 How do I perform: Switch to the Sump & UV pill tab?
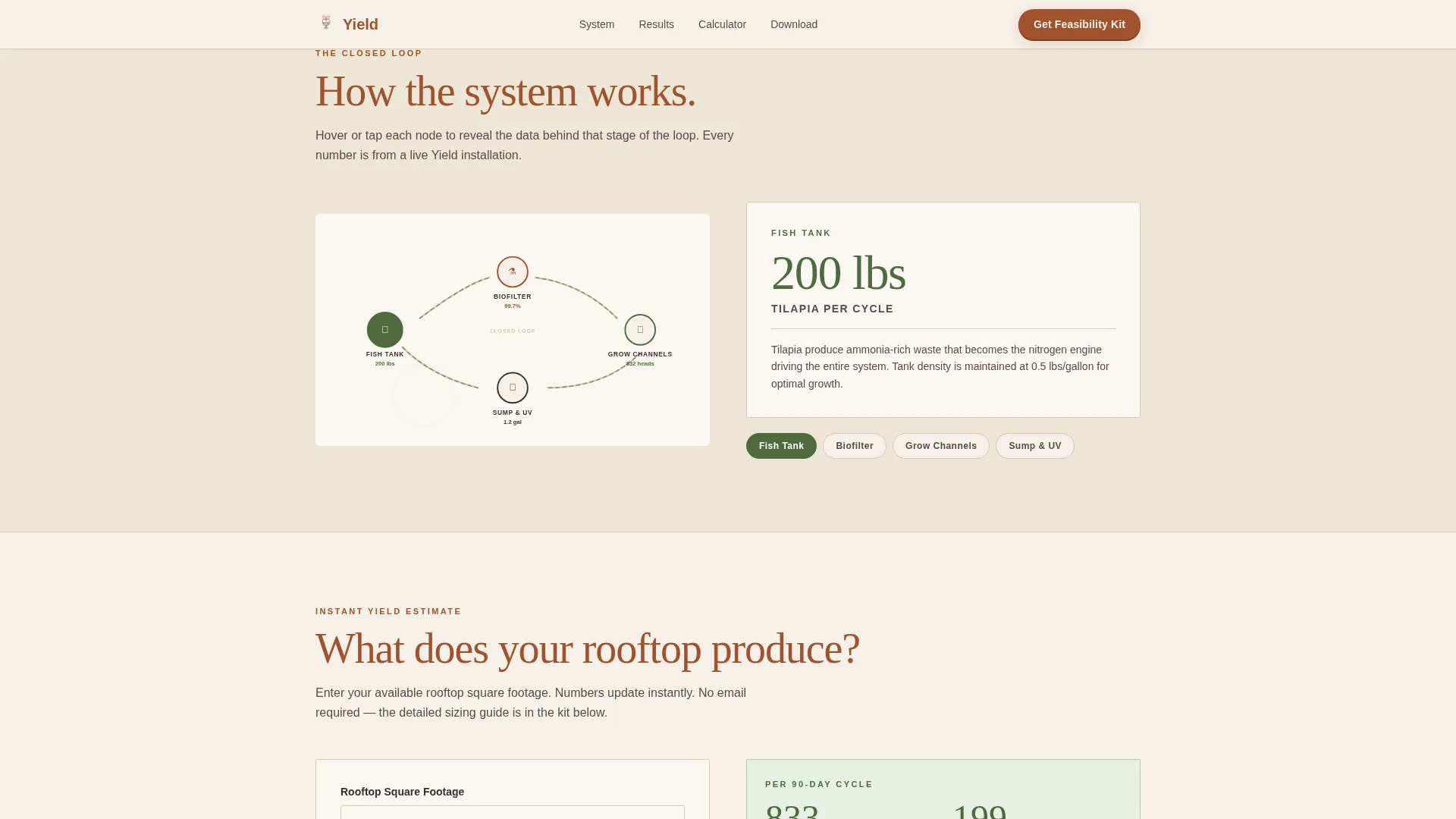[1035, 446]
